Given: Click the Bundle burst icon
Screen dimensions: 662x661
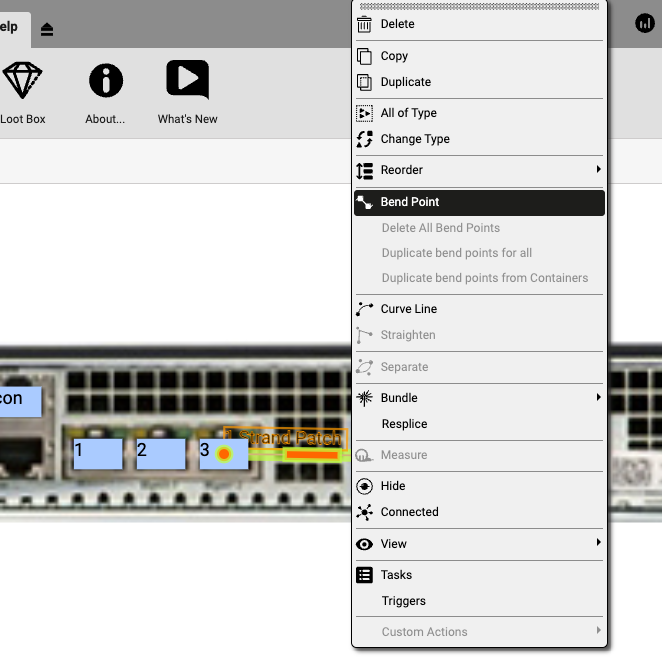Looking at the screenshot, I should (x=364, y=398).
